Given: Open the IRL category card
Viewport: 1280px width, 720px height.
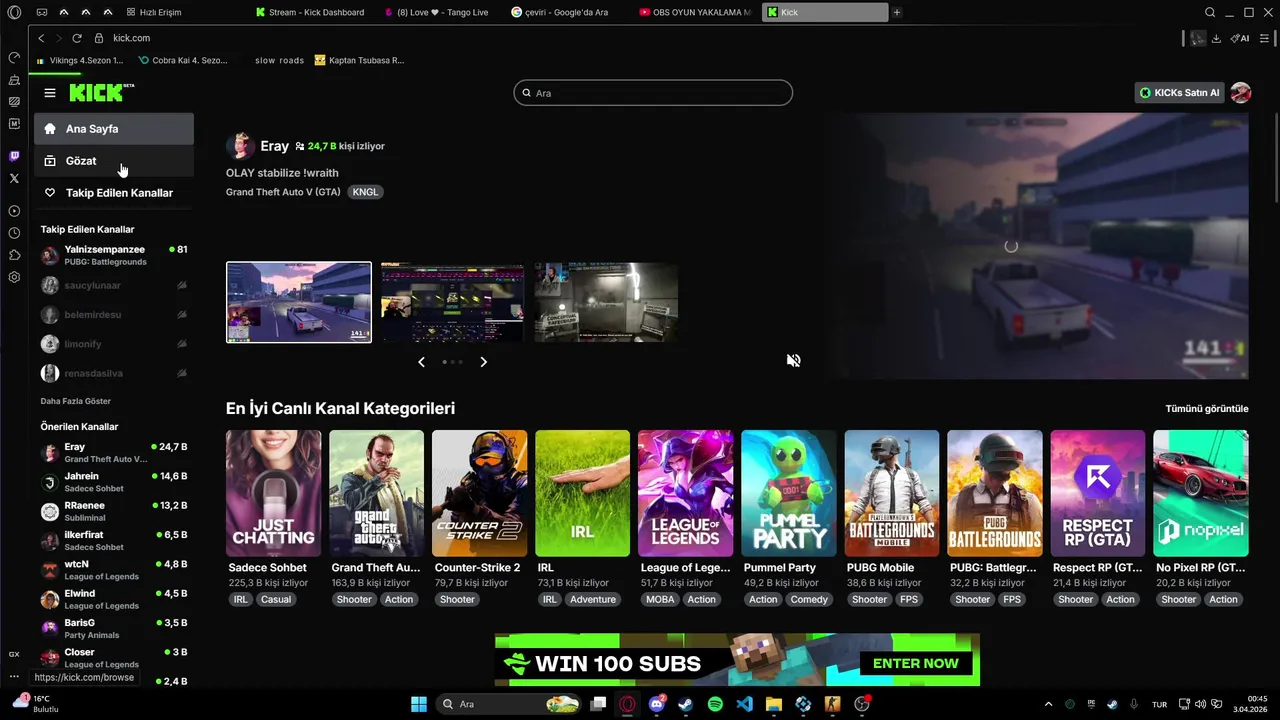Looking at the screenshot, I should 582,493.
